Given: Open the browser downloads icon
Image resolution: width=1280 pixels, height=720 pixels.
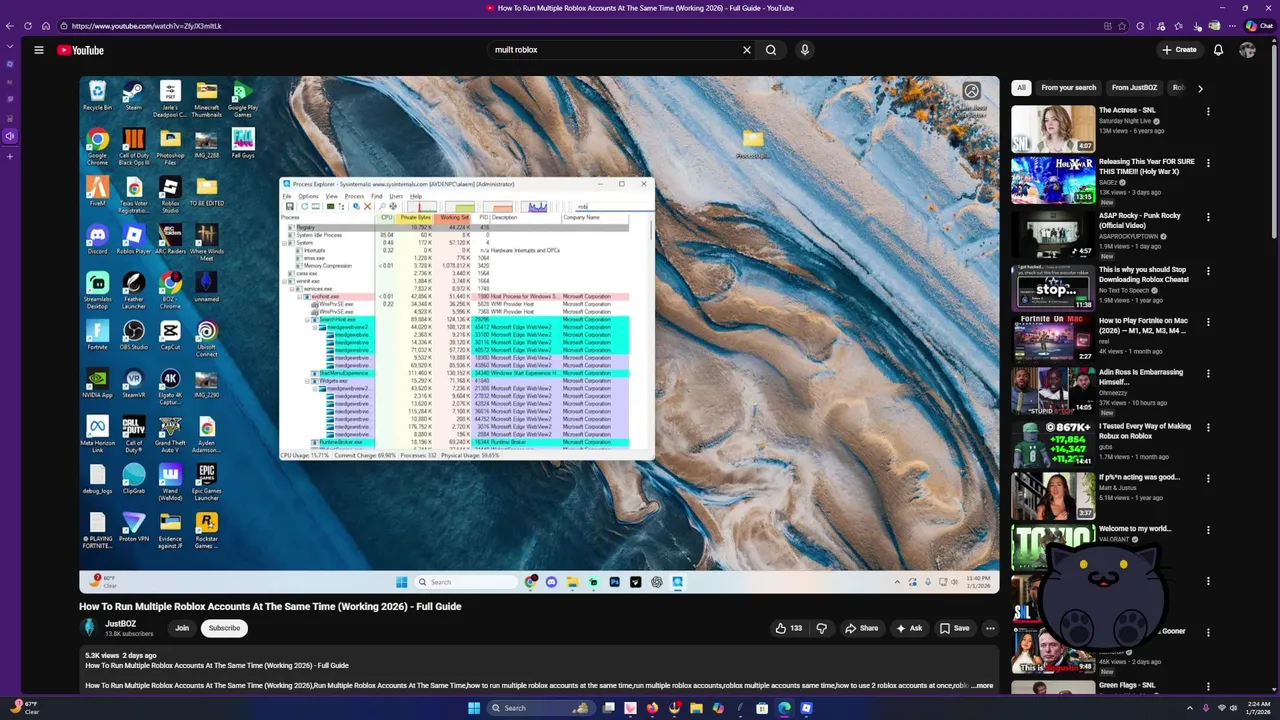Looking at the screenshot, I should pyautogui.click(x=1197, y=26).
